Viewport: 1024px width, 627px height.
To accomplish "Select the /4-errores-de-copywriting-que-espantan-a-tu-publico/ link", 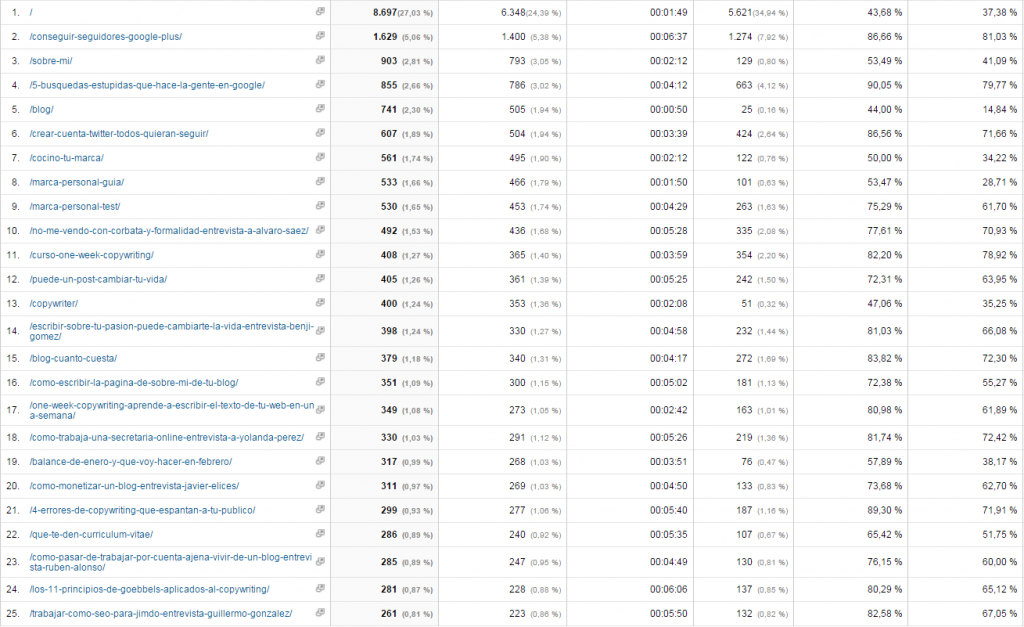I will [142, 510].
